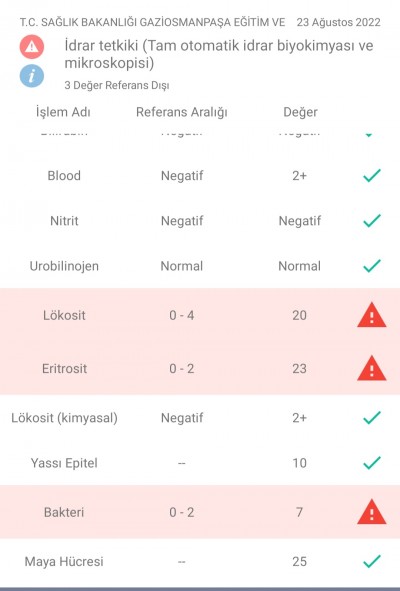Viewport: 400px width, 591px height.
Task: Tap the 3 Değer Referans Dışı text
Action: click(x=117, y=85)
